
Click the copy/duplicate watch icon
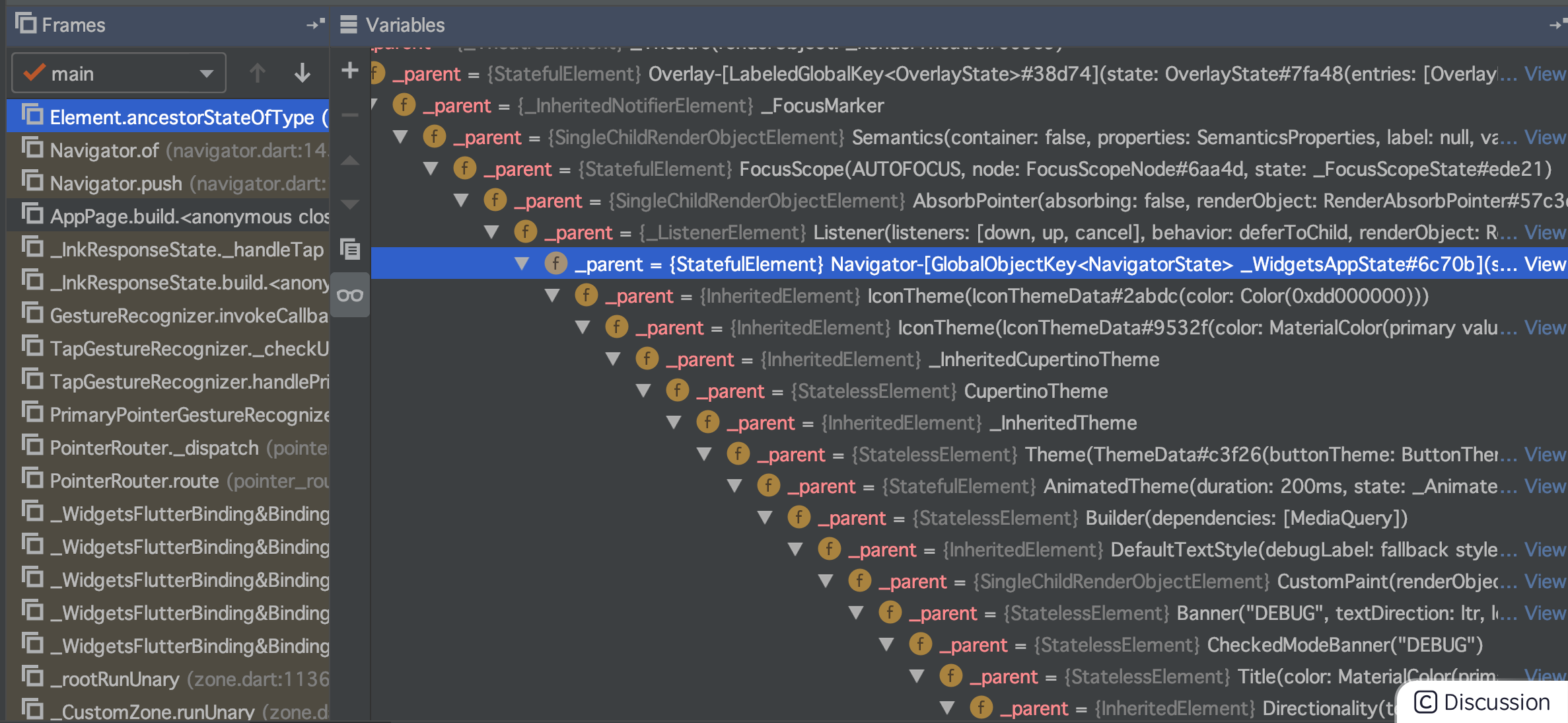point(350,249)
